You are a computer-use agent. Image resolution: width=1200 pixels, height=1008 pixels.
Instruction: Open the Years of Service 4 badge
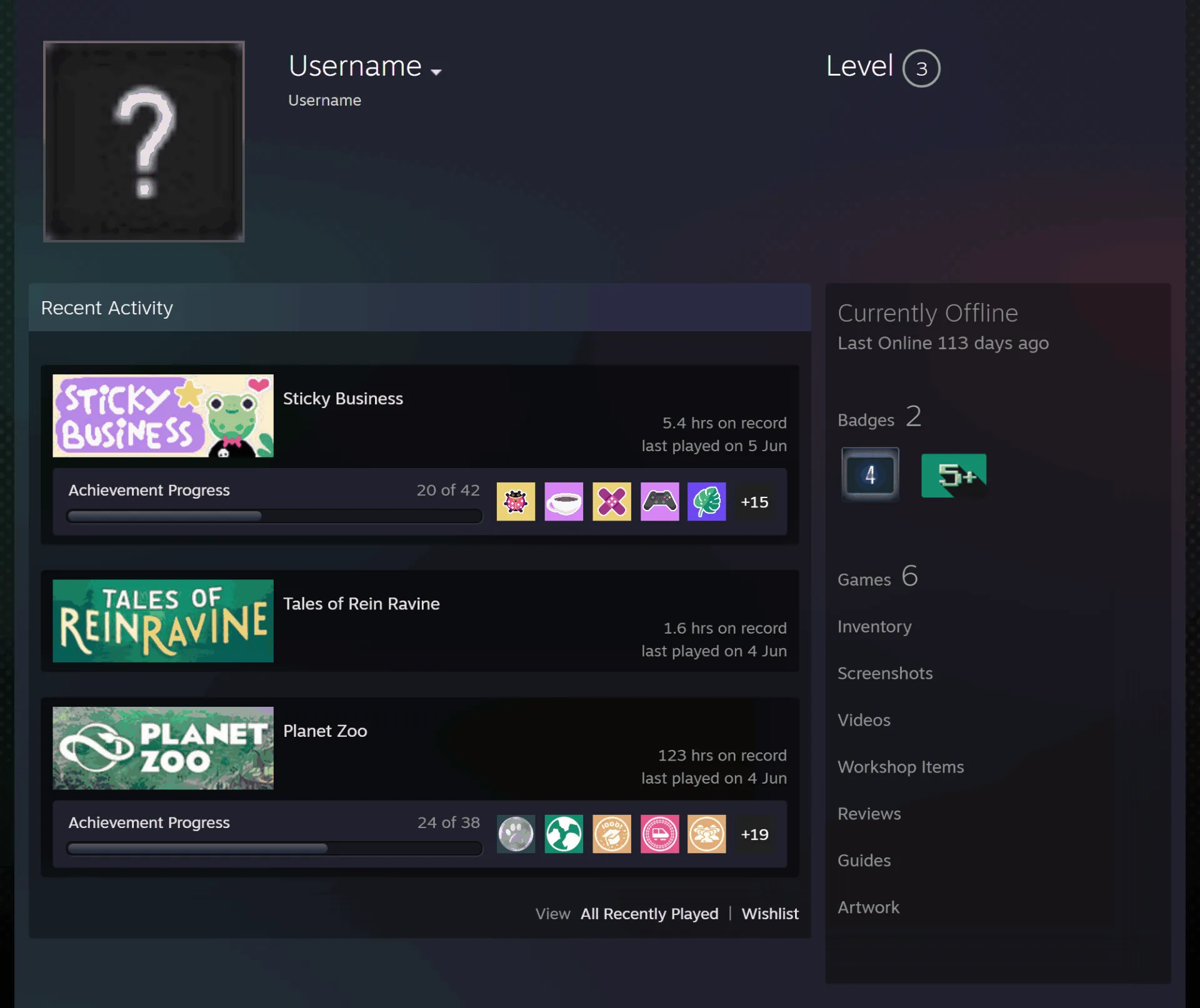point(870,474)
